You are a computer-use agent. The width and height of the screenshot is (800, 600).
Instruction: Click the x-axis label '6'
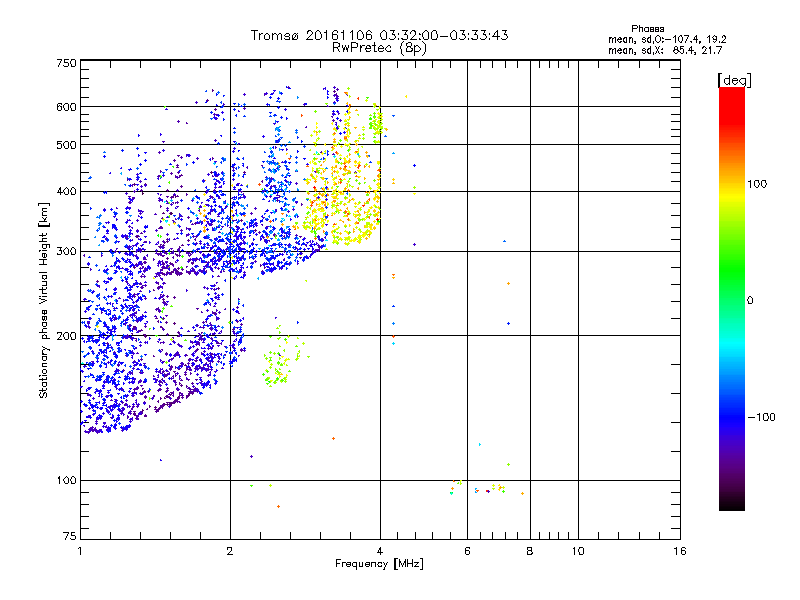coord(467,551)
